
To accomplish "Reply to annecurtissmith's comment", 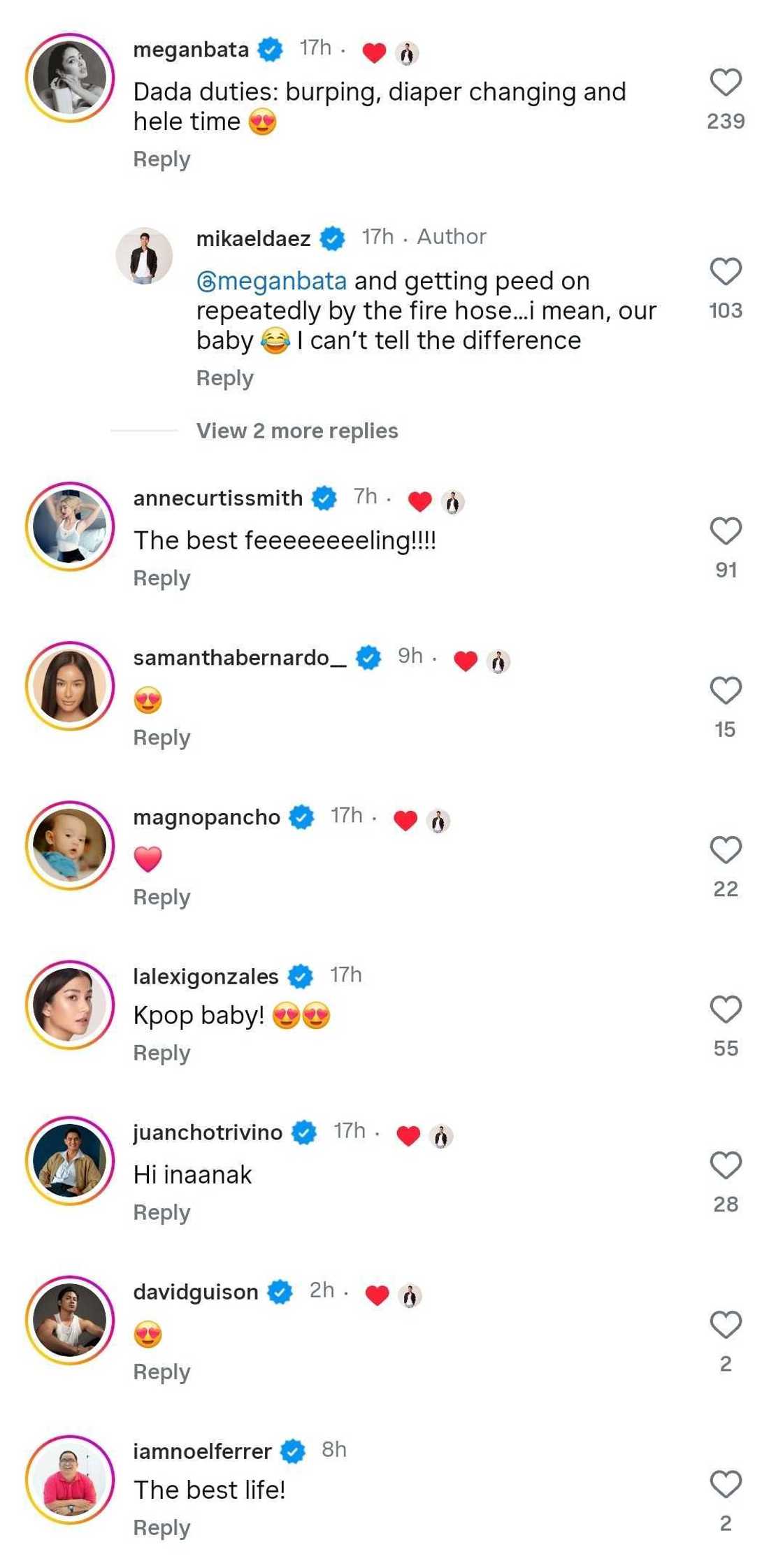I will click(x=161, y=578).
